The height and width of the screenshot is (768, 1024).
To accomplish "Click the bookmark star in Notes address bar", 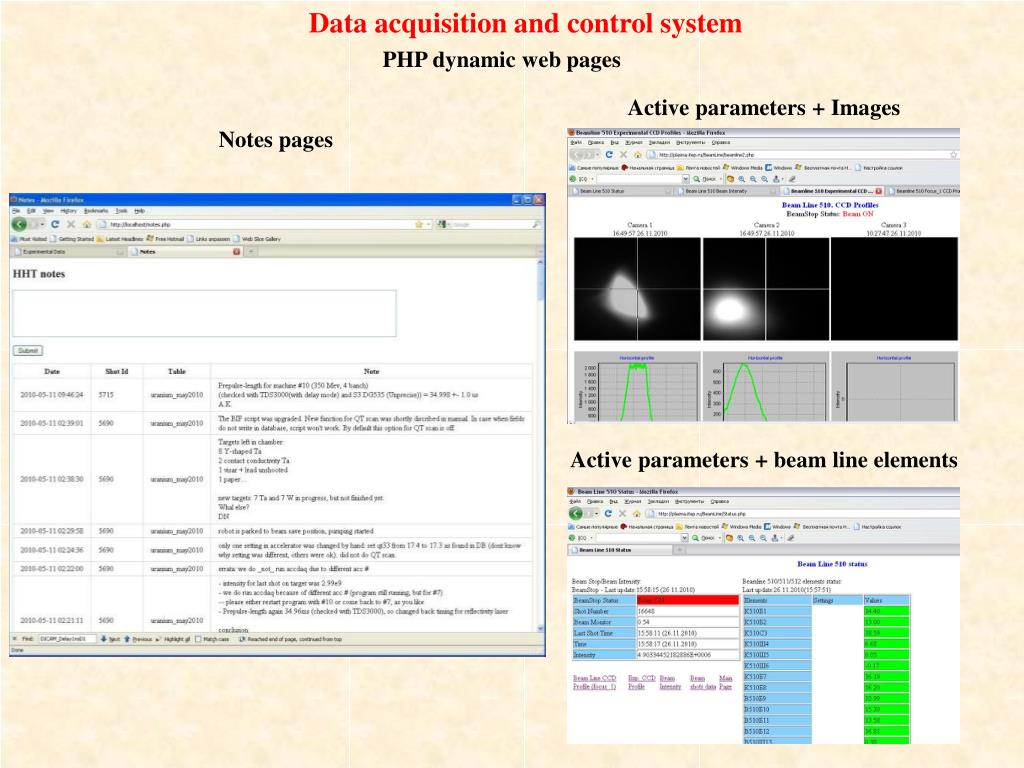I will coord(419,225).
